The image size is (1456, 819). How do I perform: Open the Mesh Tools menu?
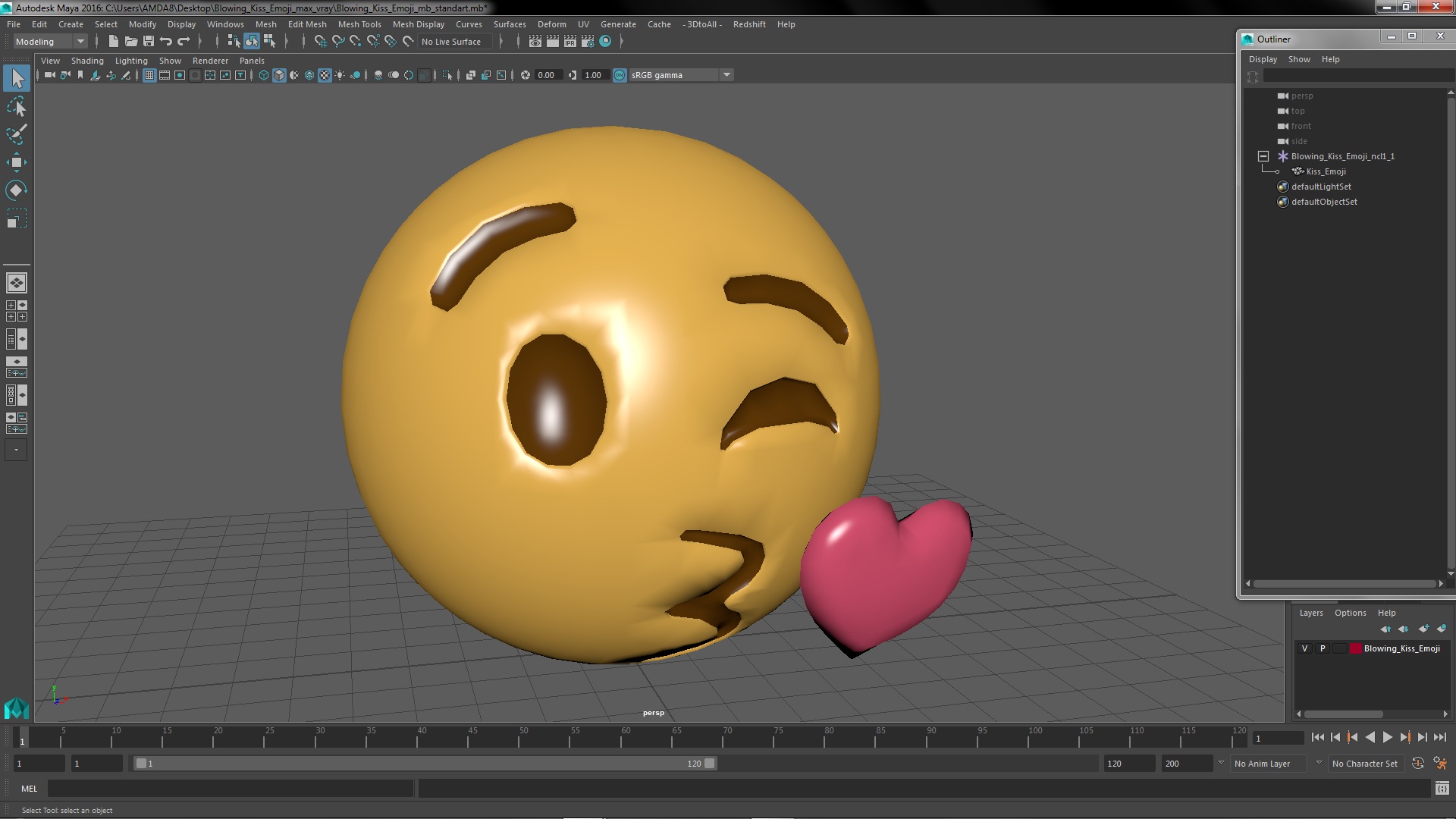[359, 24]
